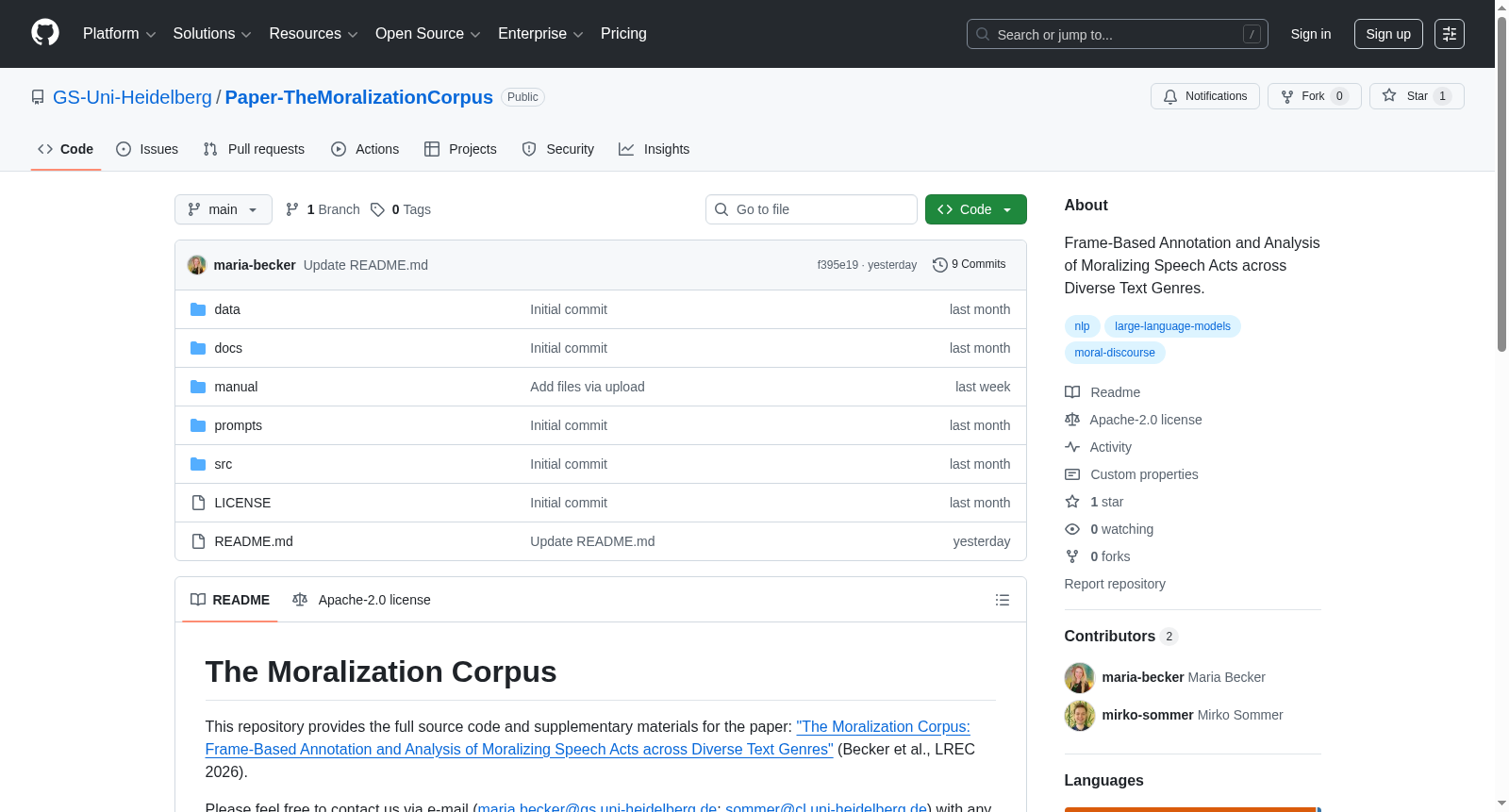Switch to the Insights tab
1509x812 pixels.
pyautogui.click(x=655, y=149)
